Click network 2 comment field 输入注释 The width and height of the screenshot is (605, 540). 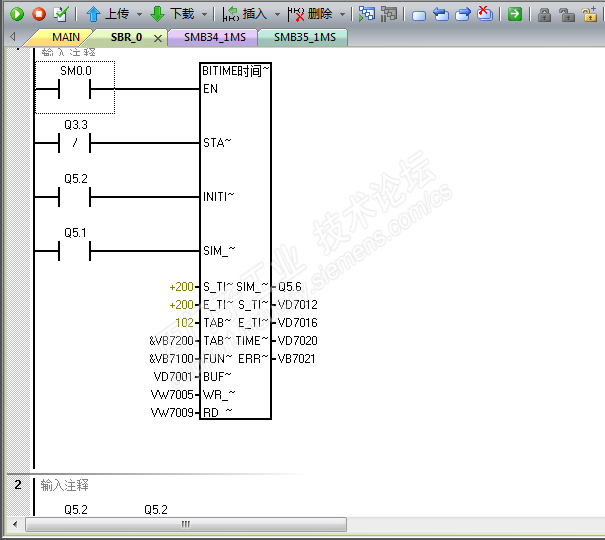pos(64,485)
